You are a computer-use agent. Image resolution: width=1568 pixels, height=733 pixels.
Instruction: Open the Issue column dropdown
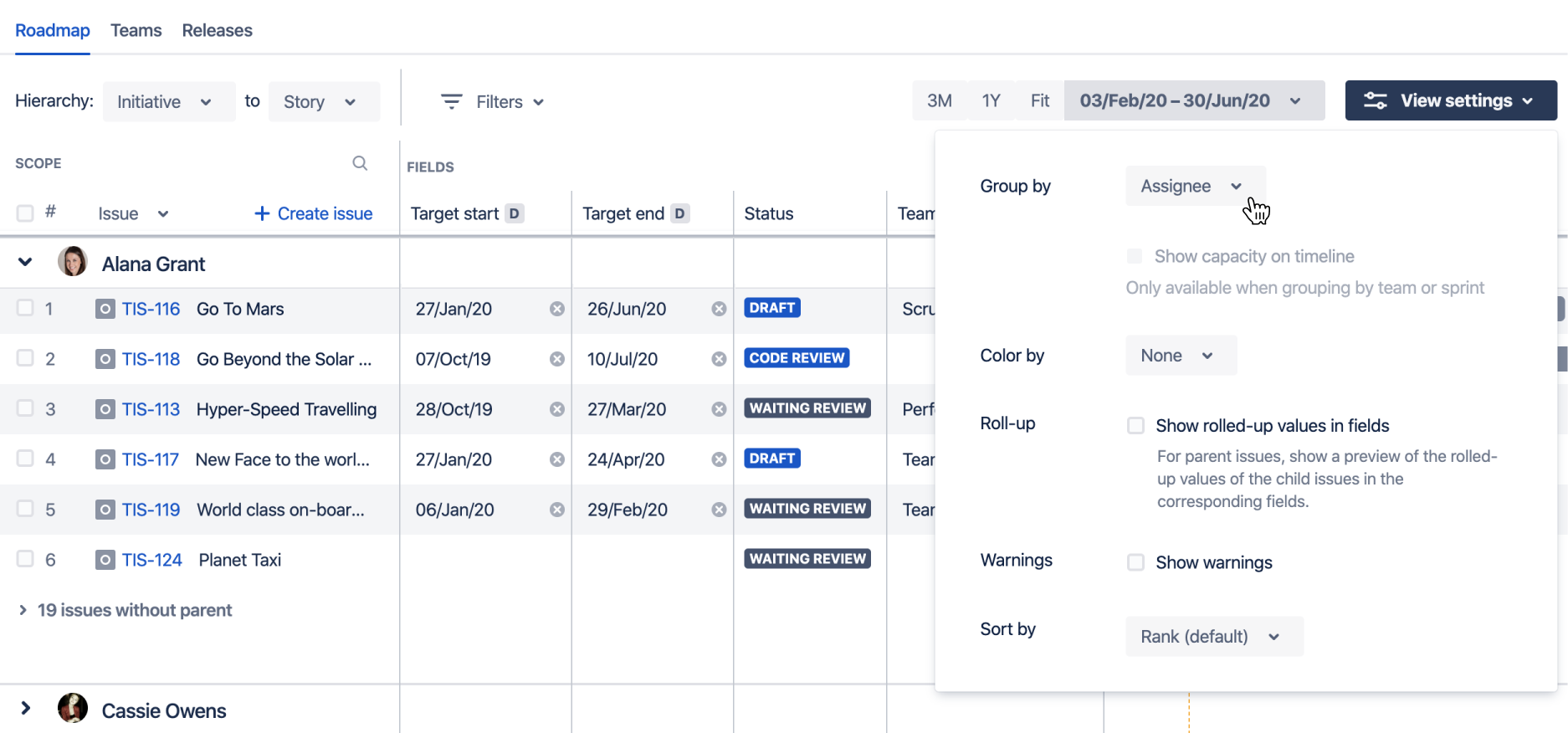pyautogui.click(x=163, y=213)
